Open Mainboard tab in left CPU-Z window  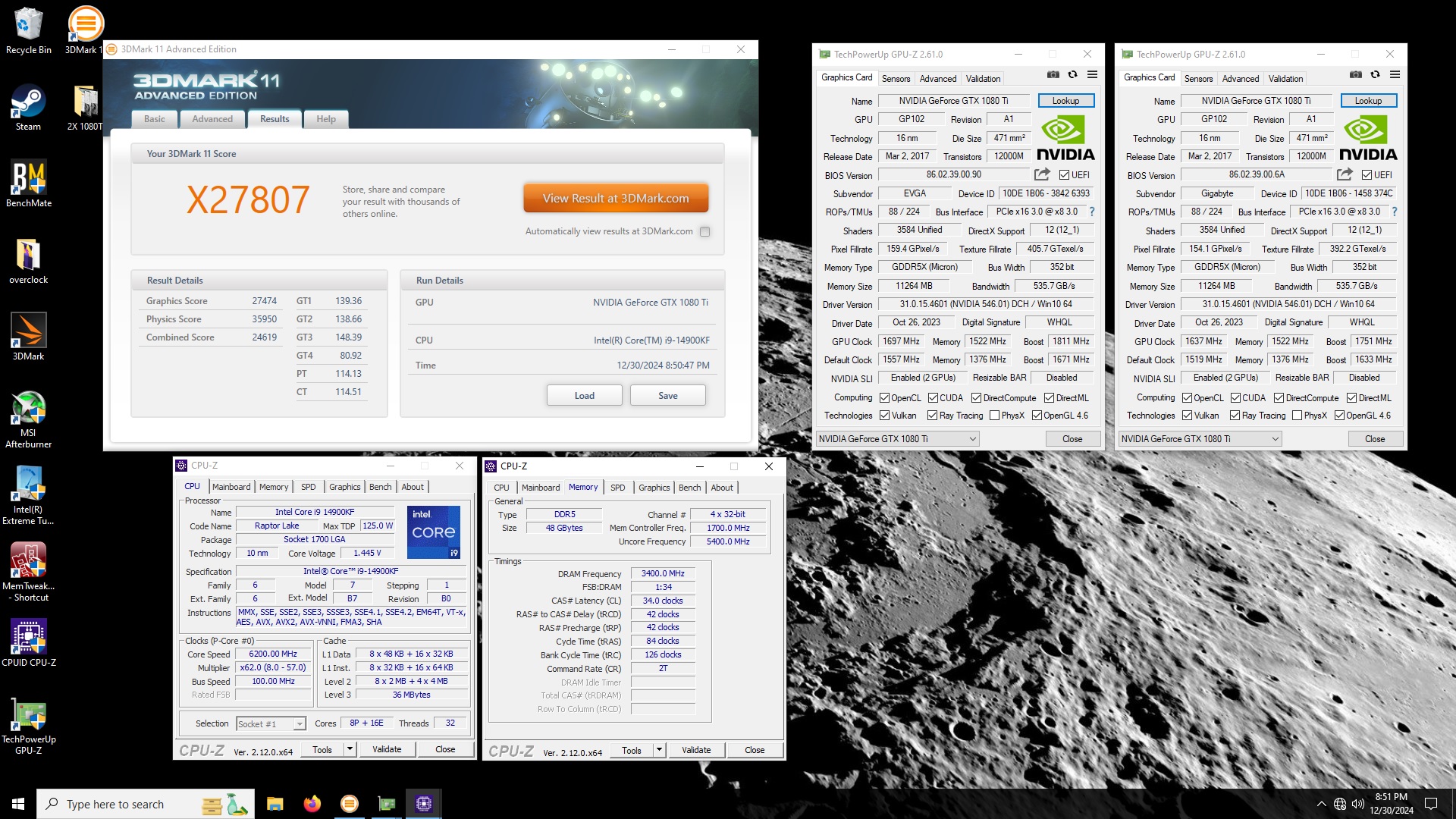[231, 487]
